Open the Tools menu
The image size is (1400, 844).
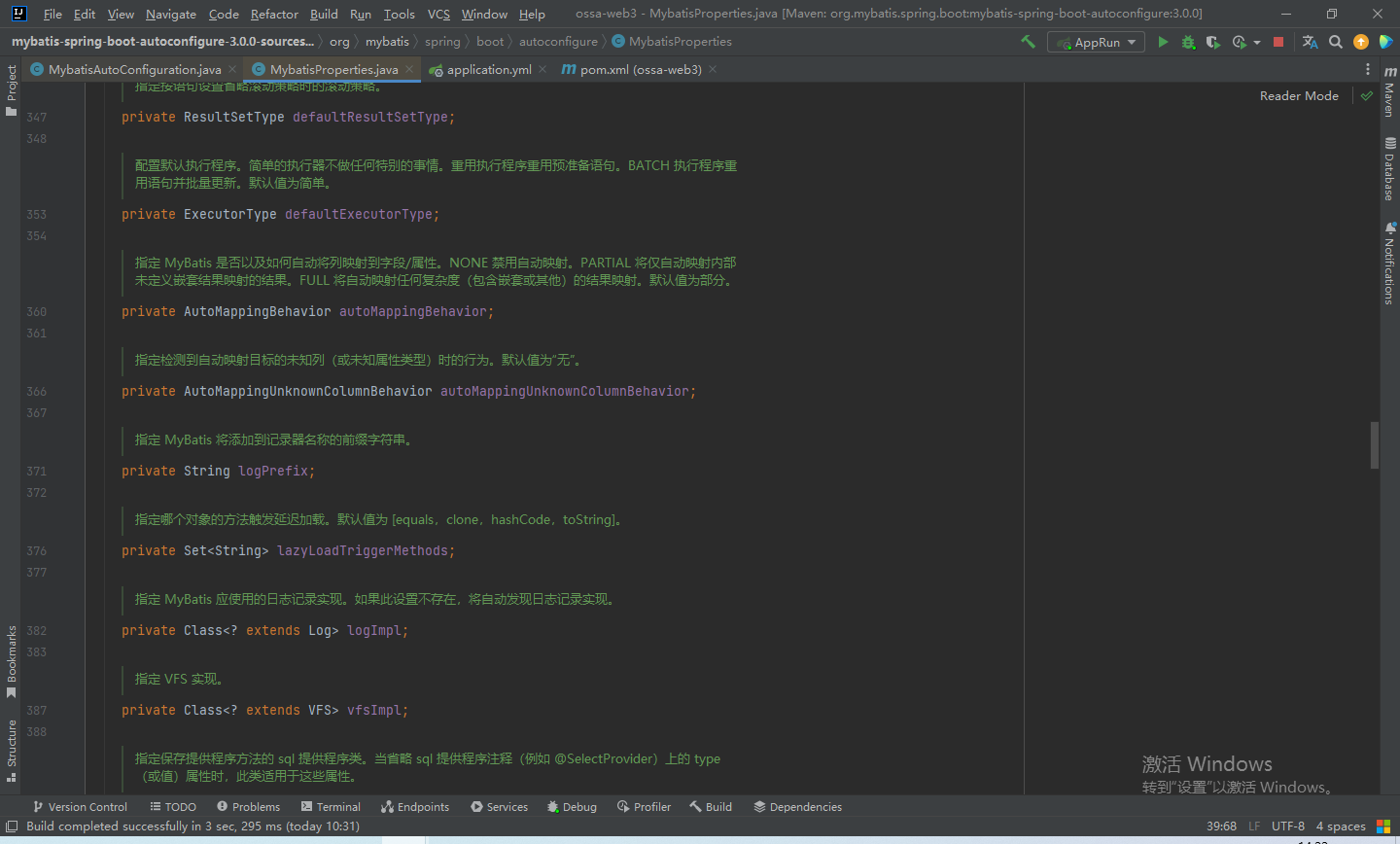coord(399,14)
